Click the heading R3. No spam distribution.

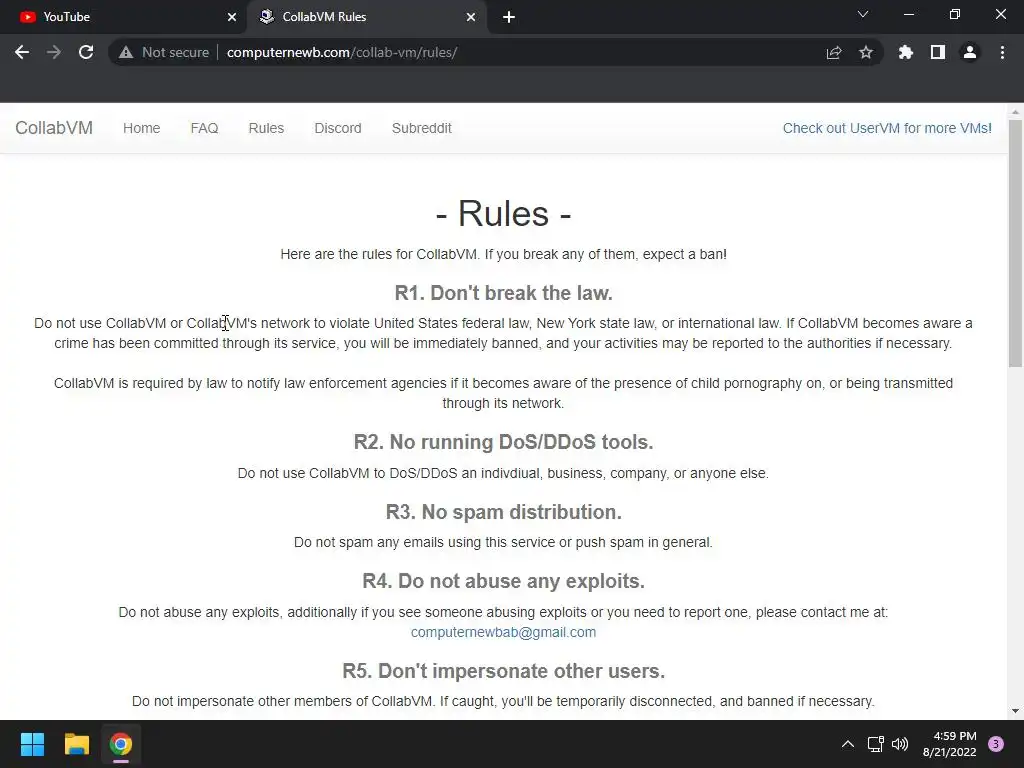point(504,511)
